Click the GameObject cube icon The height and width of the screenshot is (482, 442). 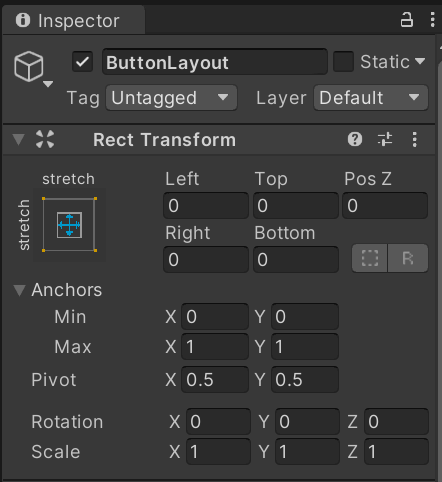pos(29,67)
